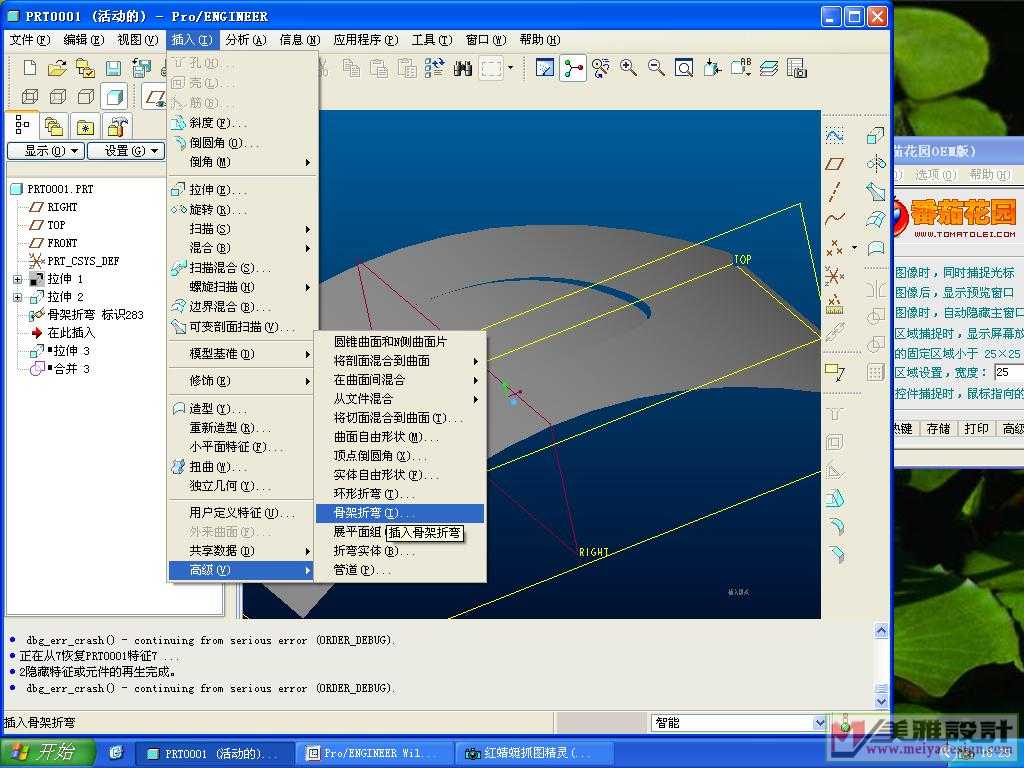1024x768 pixels.
Task: Click the Refit view icon
Action: (684, 68)
